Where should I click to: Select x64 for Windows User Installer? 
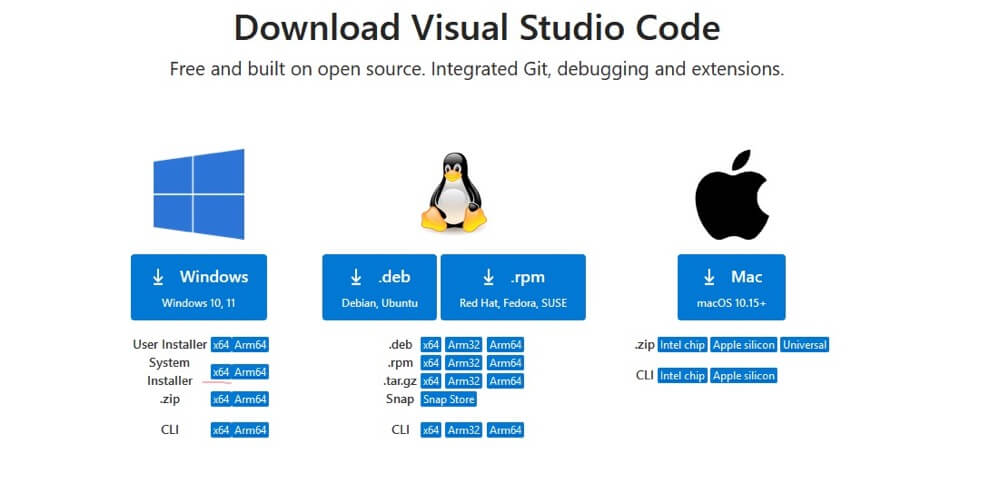[221, 345]
